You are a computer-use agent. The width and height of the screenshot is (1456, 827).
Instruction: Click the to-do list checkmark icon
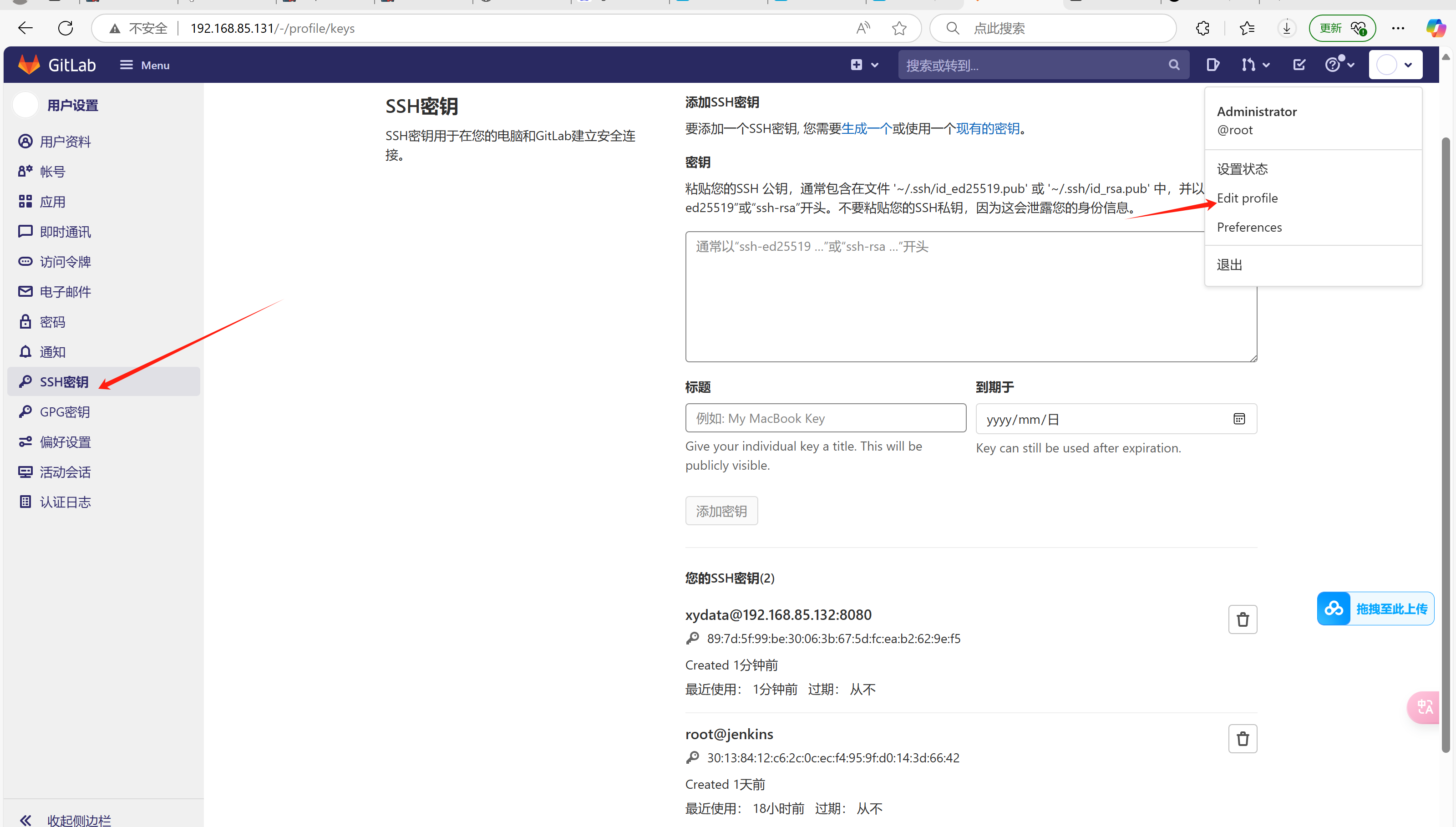point(1299,64)
